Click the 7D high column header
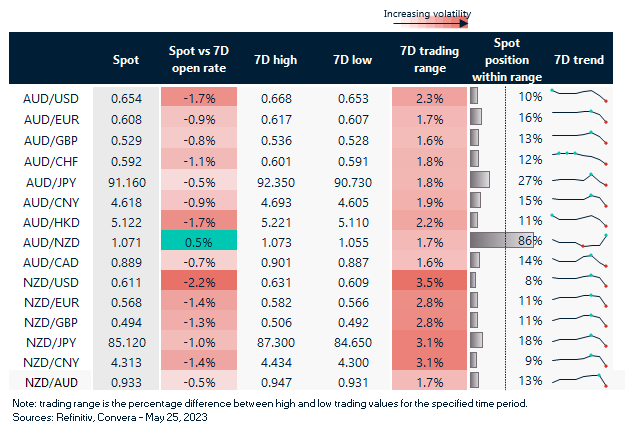Screen dimensions: 625x427 click(x=277, y=60)
